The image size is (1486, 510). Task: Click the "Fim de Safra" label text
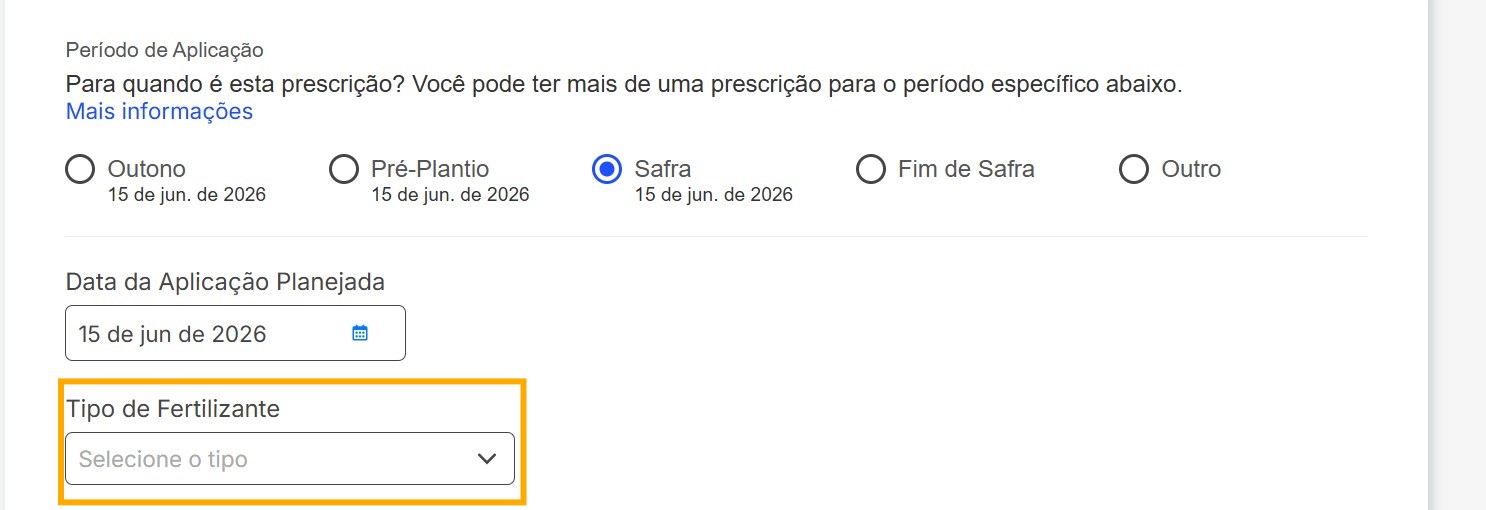966,169
